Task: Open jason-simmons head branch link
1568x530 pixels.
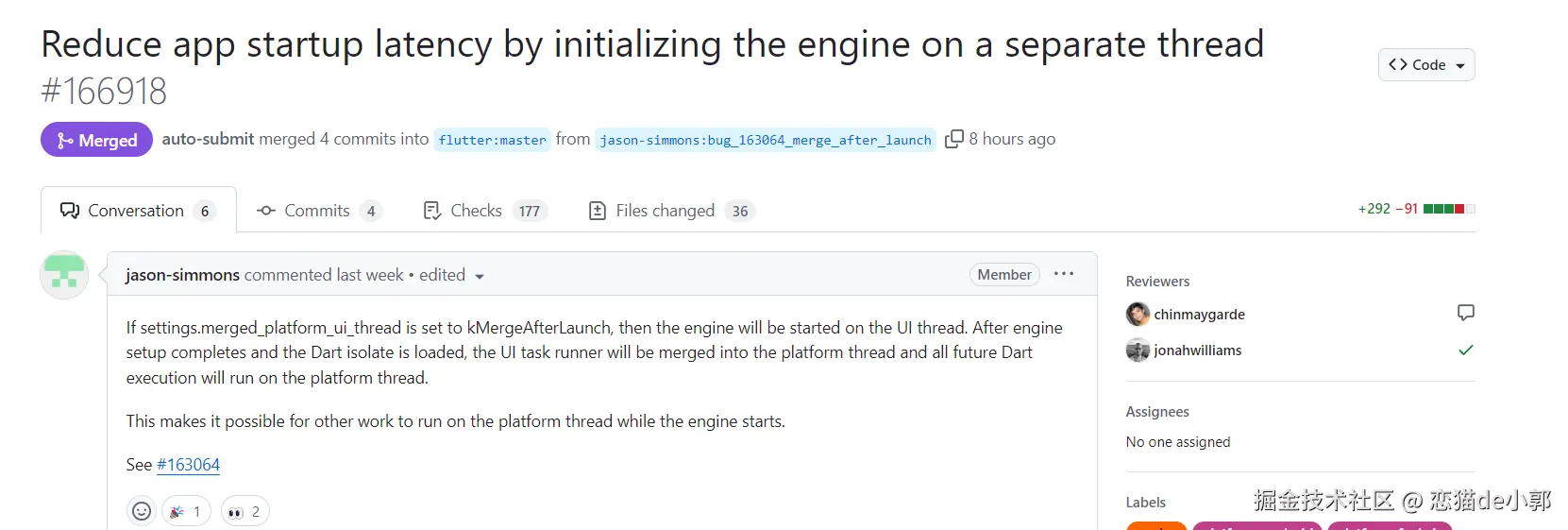Action: (765, 140)
